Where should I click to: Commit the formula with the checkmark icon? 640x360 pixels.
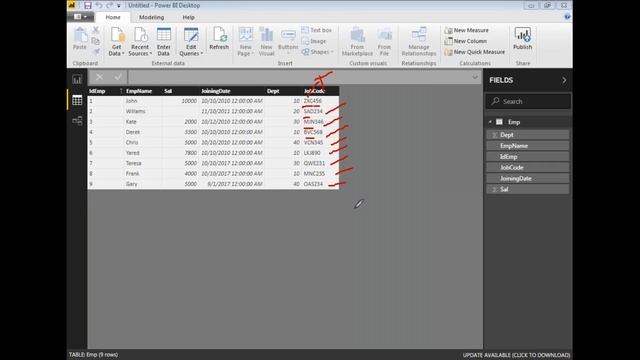coord(118,77)
